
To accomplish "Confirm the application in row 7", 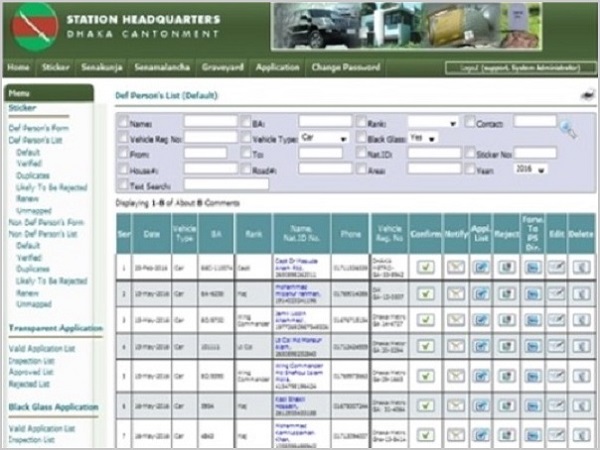I will click(x=426, y=435).
